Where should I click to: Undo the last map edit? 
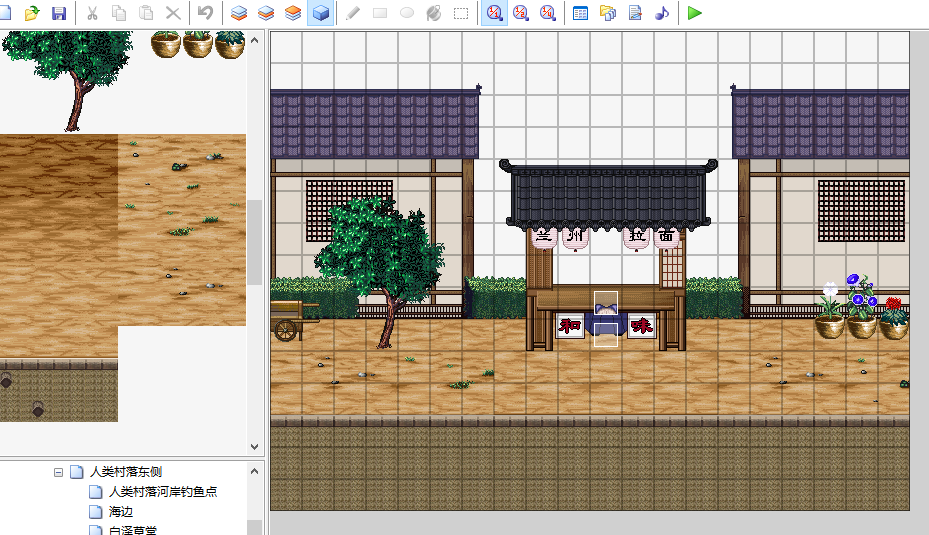click(x=206, y=12)
